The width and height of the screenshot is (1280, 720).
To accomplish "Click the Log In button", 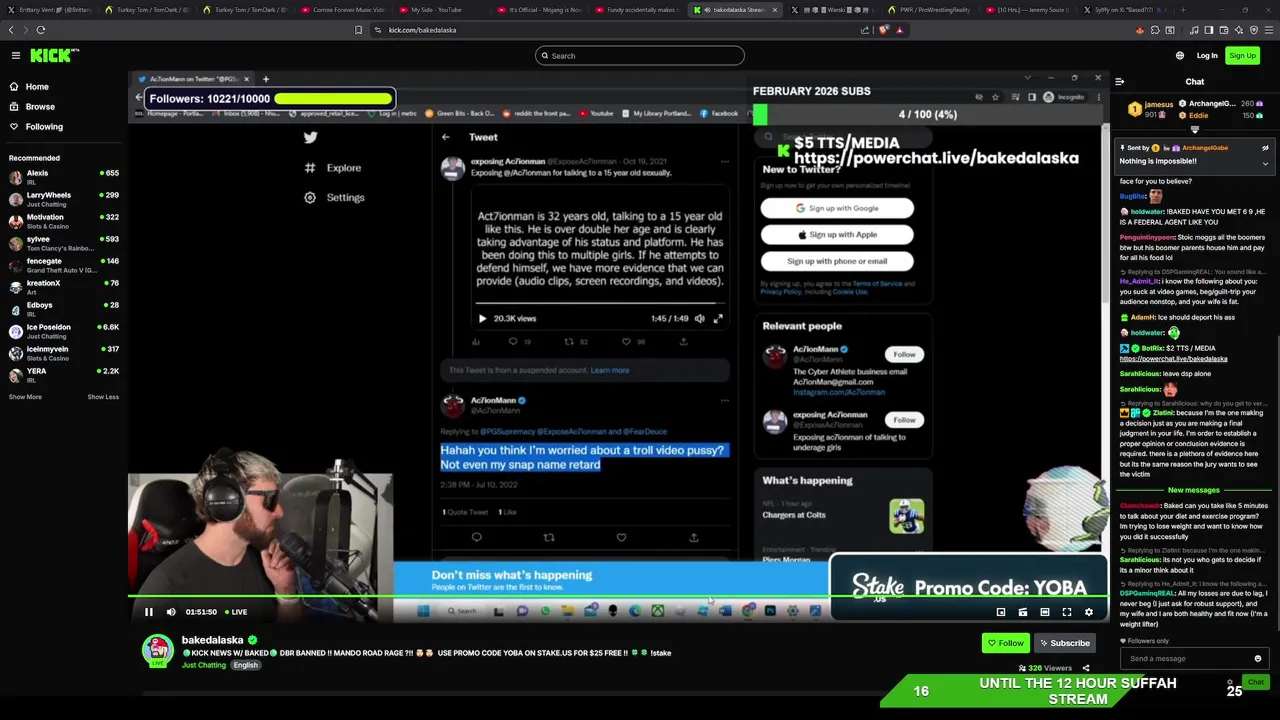I will (1207, 56).
